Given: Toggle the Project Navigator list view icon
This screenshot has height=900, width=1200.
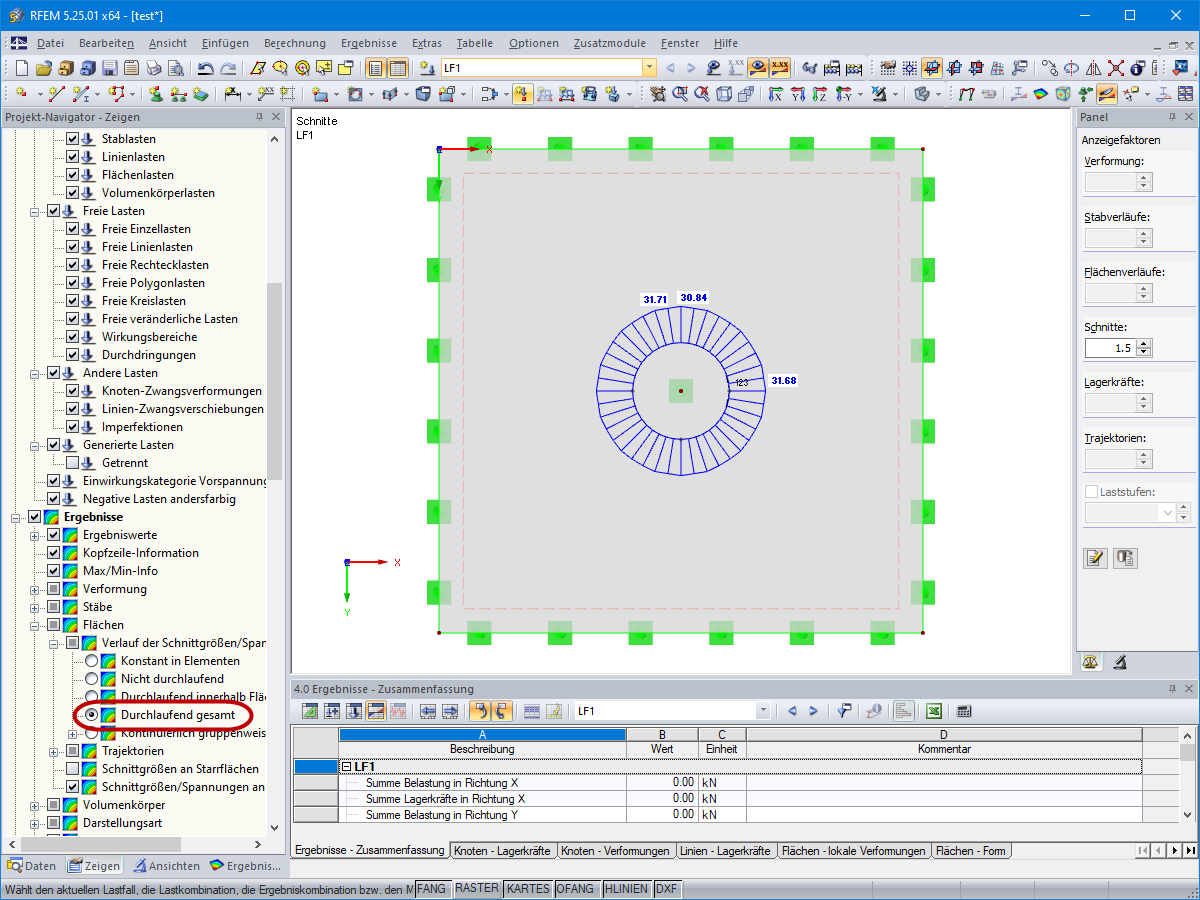Looking at the screenshot, I should [x=376, y=68].
